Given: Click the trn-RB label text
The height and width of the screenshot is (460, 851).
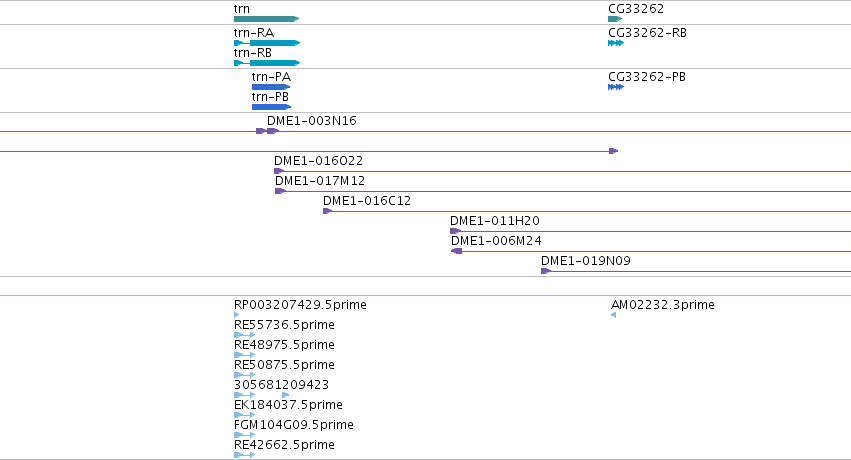Looking at the screenshot, I should click(x=253, y=53).
